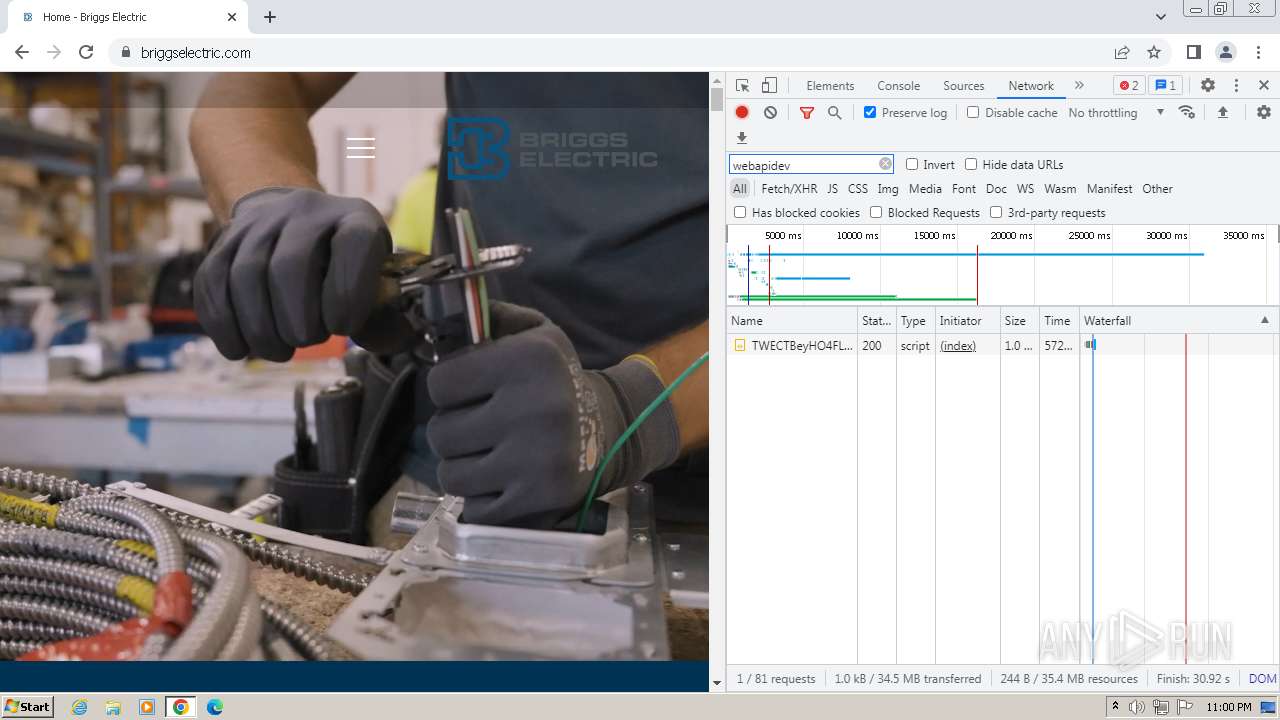Filter requests by Fetch/XHR

789,188
